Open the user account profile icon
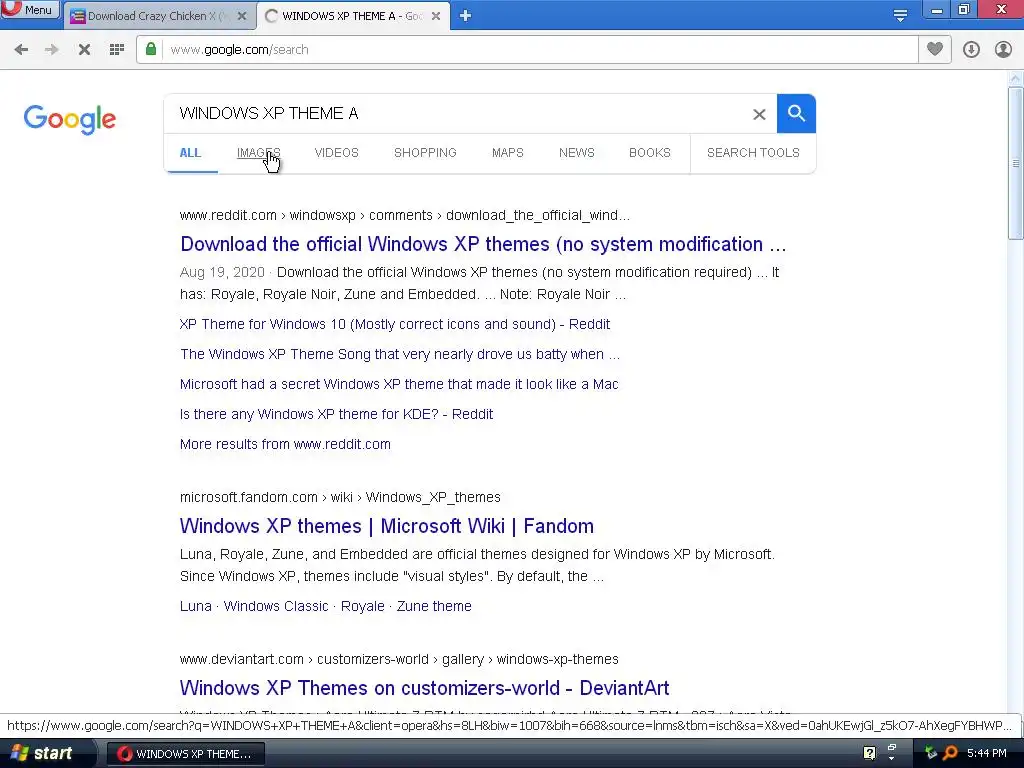 (1003, 50)
